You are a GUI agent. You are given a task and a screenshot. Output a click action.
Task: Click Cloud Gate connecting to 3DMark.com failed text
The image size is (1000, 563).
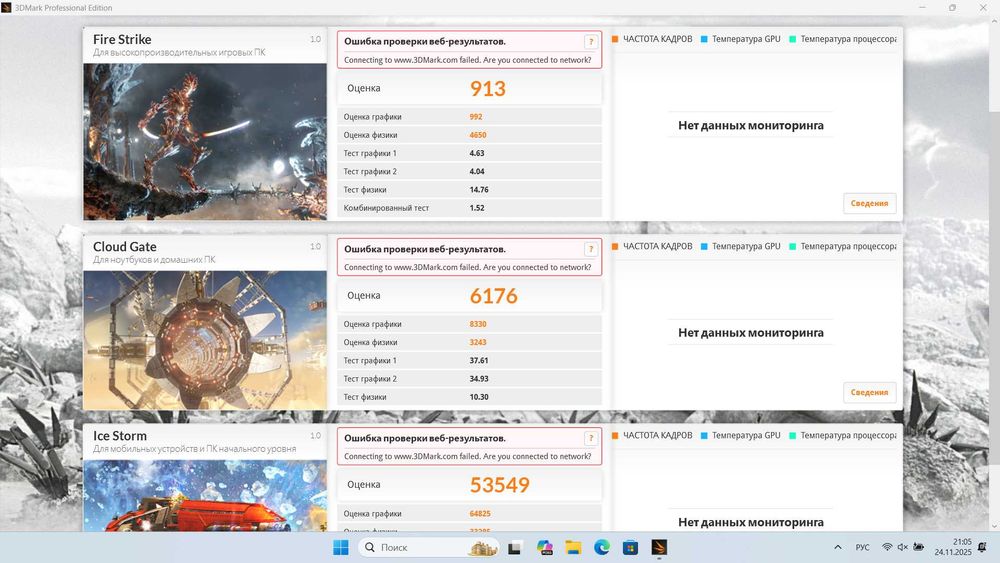pyautogui.click(x=467, y=267)
